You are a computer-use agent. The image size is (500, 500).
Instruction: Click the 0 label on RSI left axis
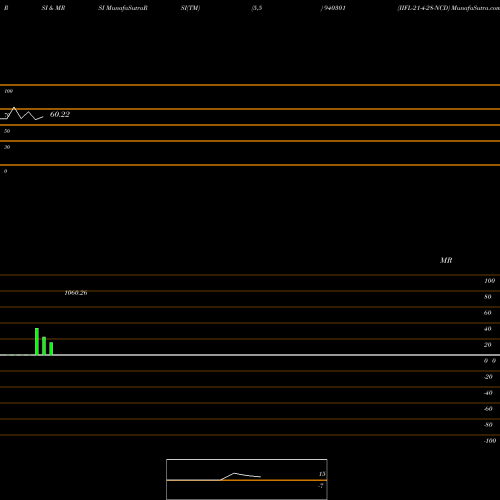click(x=5, y=171)
